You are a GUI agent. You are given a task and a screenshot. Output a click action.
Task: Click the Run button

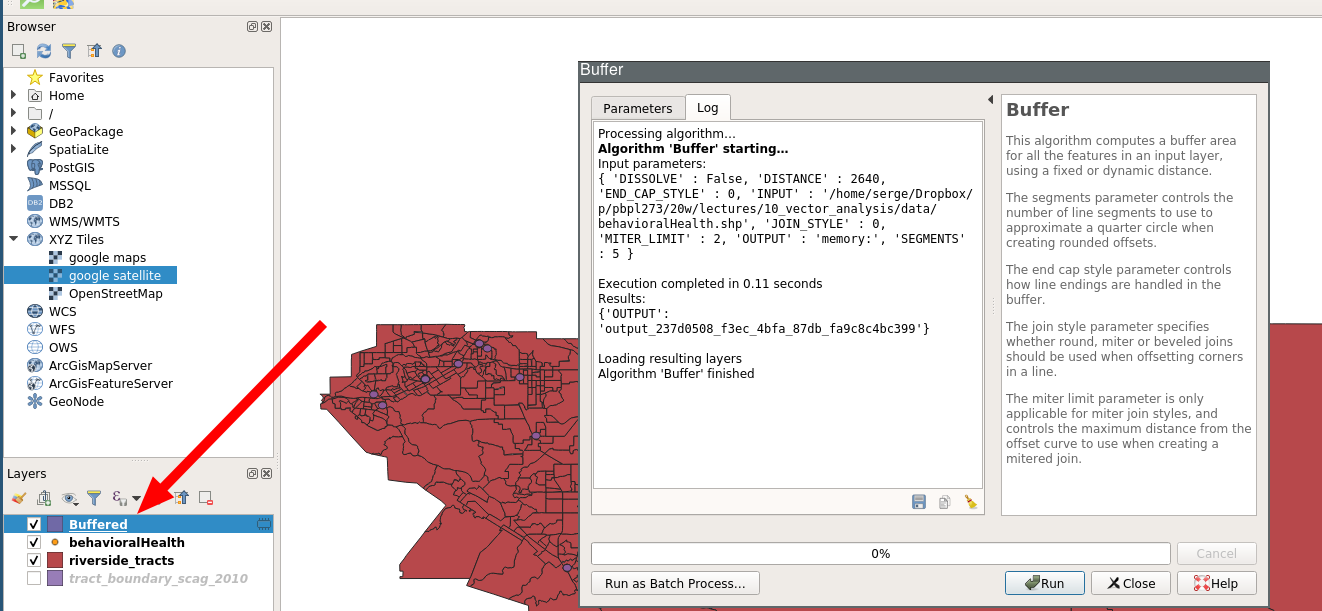coord(1042,583)
